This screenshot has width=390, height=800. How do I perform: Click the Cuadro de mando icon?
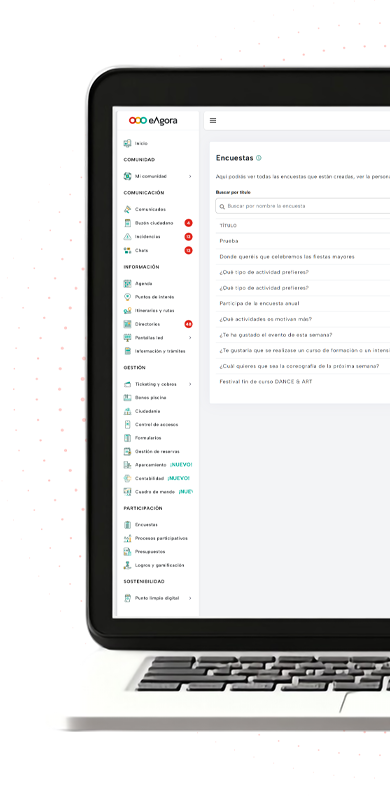click(128, 492)
